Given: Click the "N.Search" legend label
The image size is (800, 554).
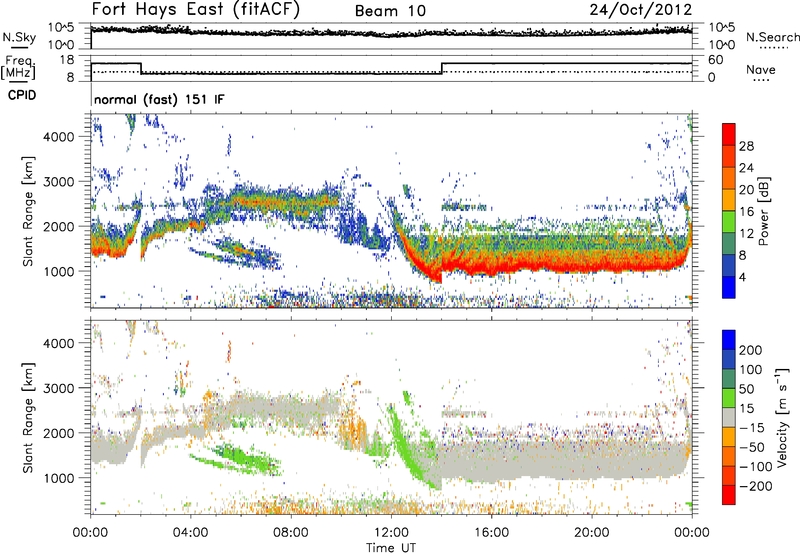Looking at the screenshot, I should 772,37.
